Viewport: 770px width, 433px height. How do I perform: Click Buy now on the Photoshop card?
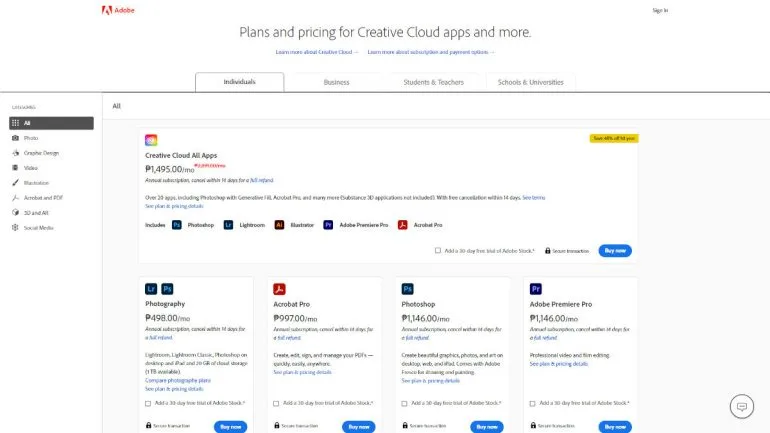(x=487, y=427)
